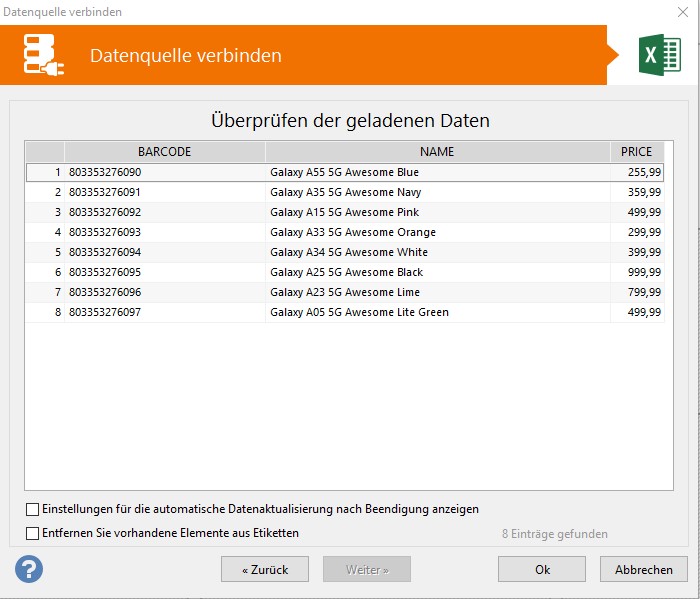Close the Datenquelle verbinden dialog
The width and height of the screenshot is (700, 599).
pyautogui.click(x=683, y=12)
